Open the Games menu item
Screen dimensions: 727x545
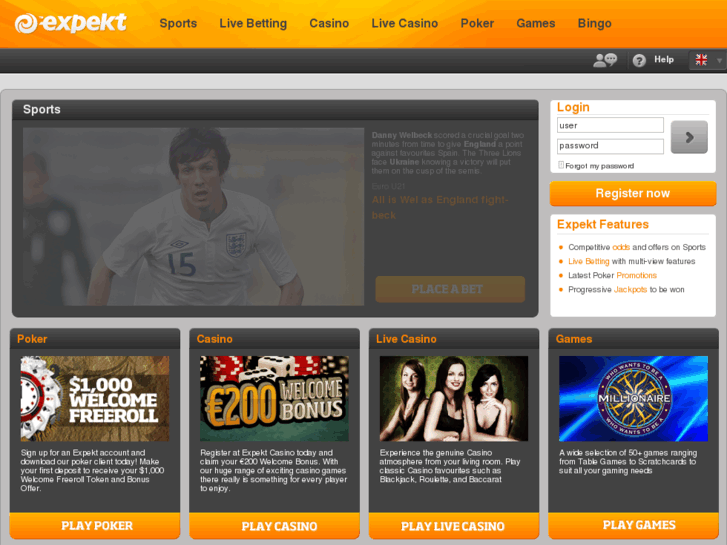click(x=536, y=23)
